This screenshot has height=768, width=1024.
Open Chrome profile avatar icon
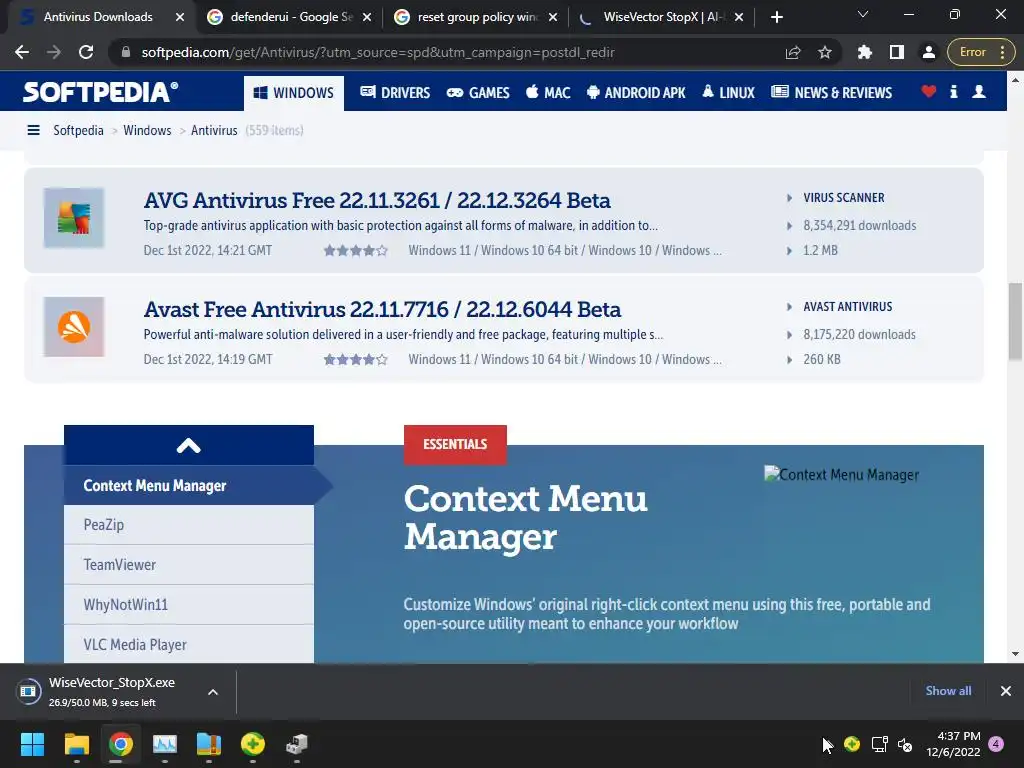(x=928, y=52)
